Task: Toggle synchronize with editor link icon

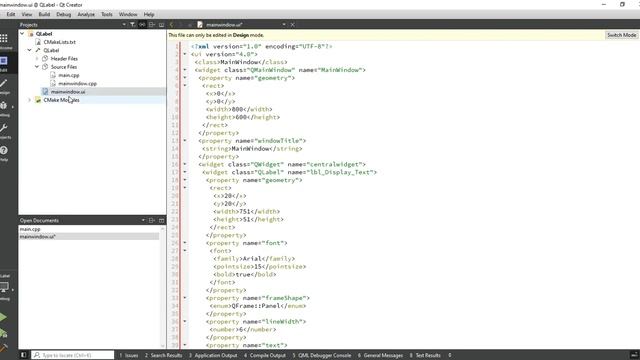Action: tap(142, 24)
